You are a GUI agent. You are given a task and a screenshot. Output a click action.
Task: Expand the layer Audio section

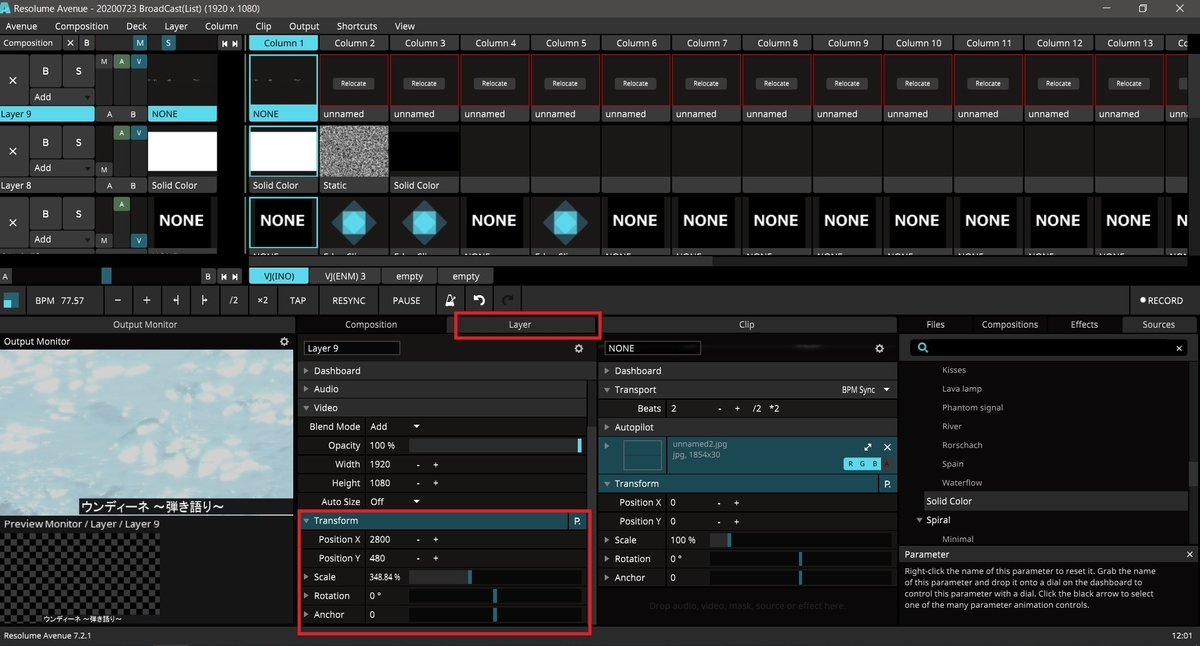[x=306, y=389]
